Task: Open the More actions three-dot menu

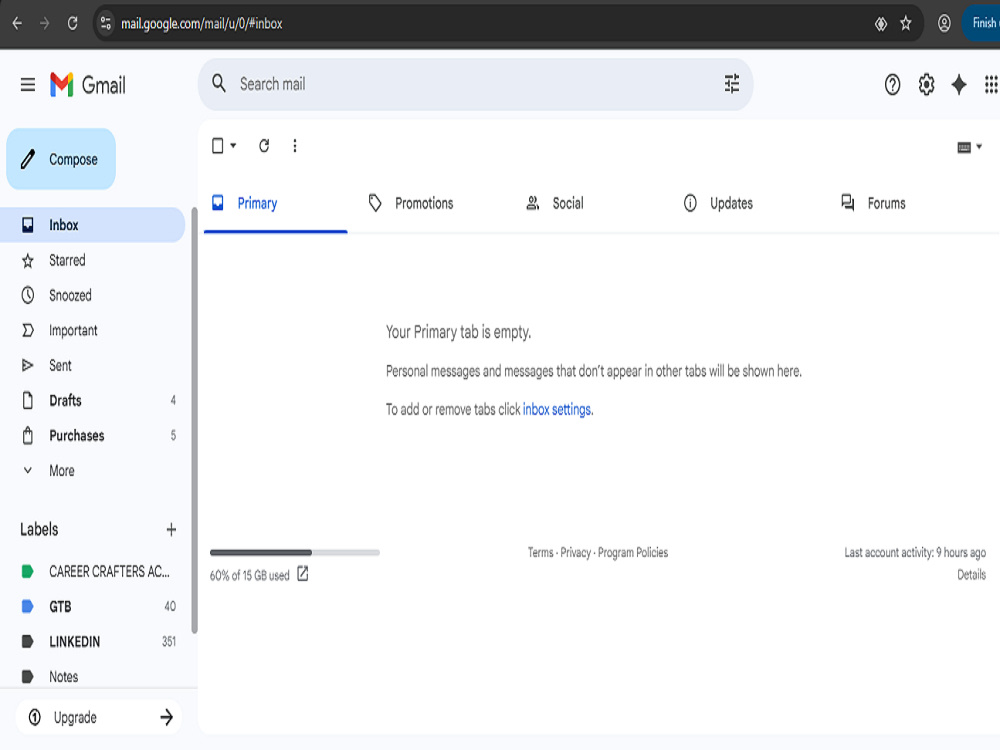Action: [295, 146]
